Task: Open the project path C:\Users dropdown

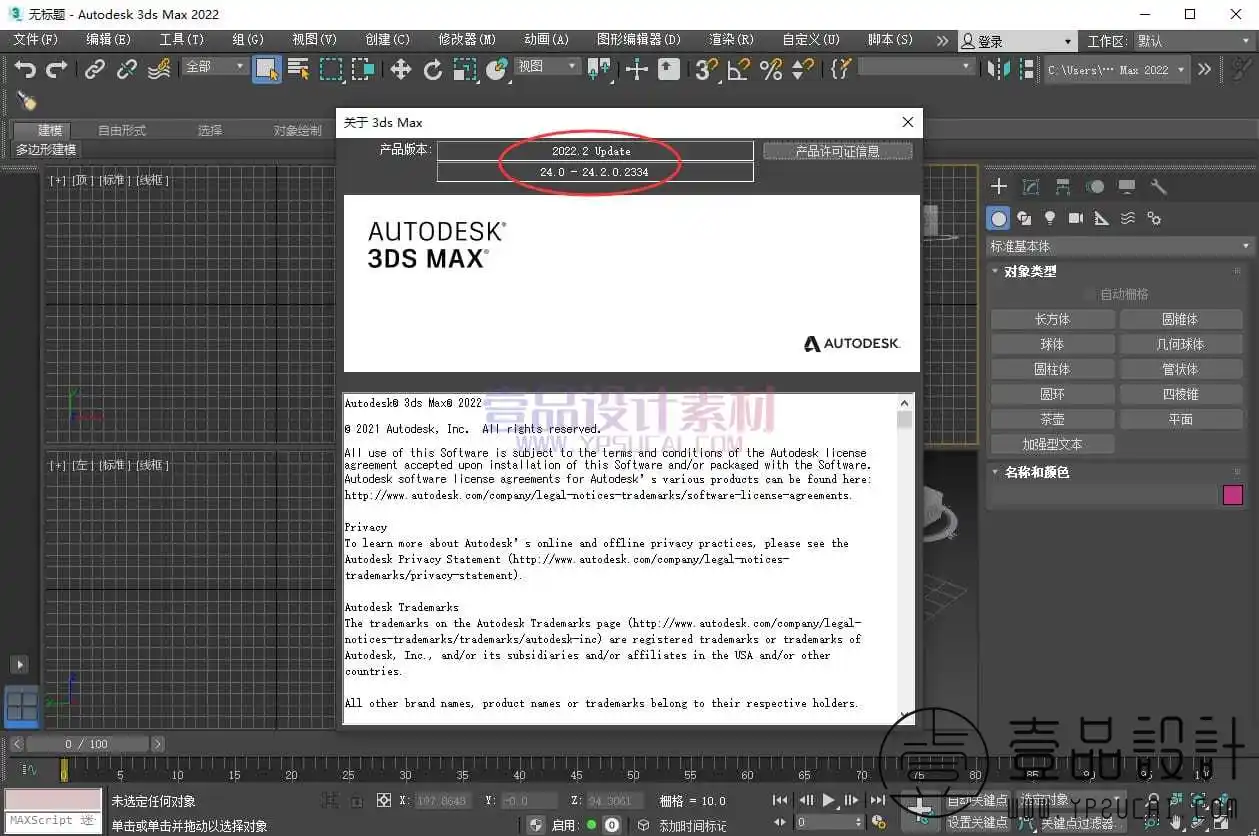Action: (x=1116, y=70)
